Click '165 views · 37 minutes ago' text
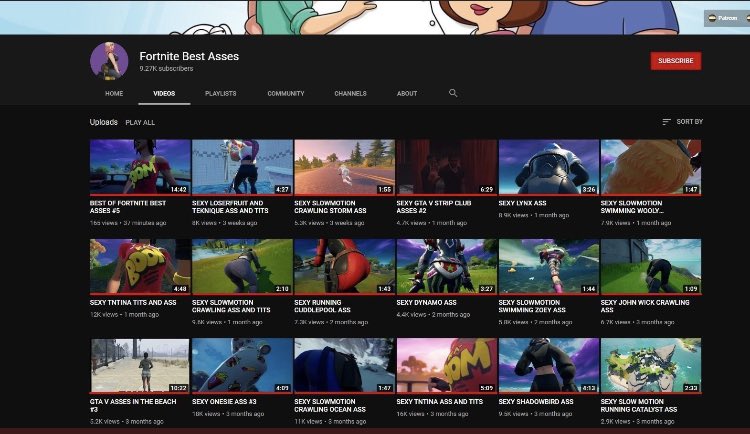This screenshot has width=750, height=434. tap(128, 223)
